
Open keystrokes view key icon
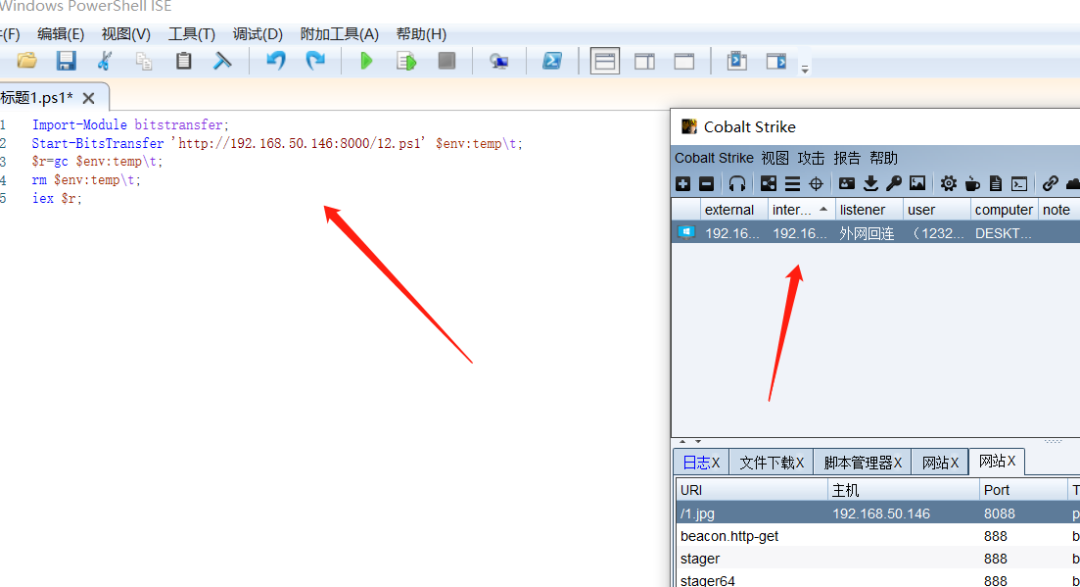tap(894, 183)
